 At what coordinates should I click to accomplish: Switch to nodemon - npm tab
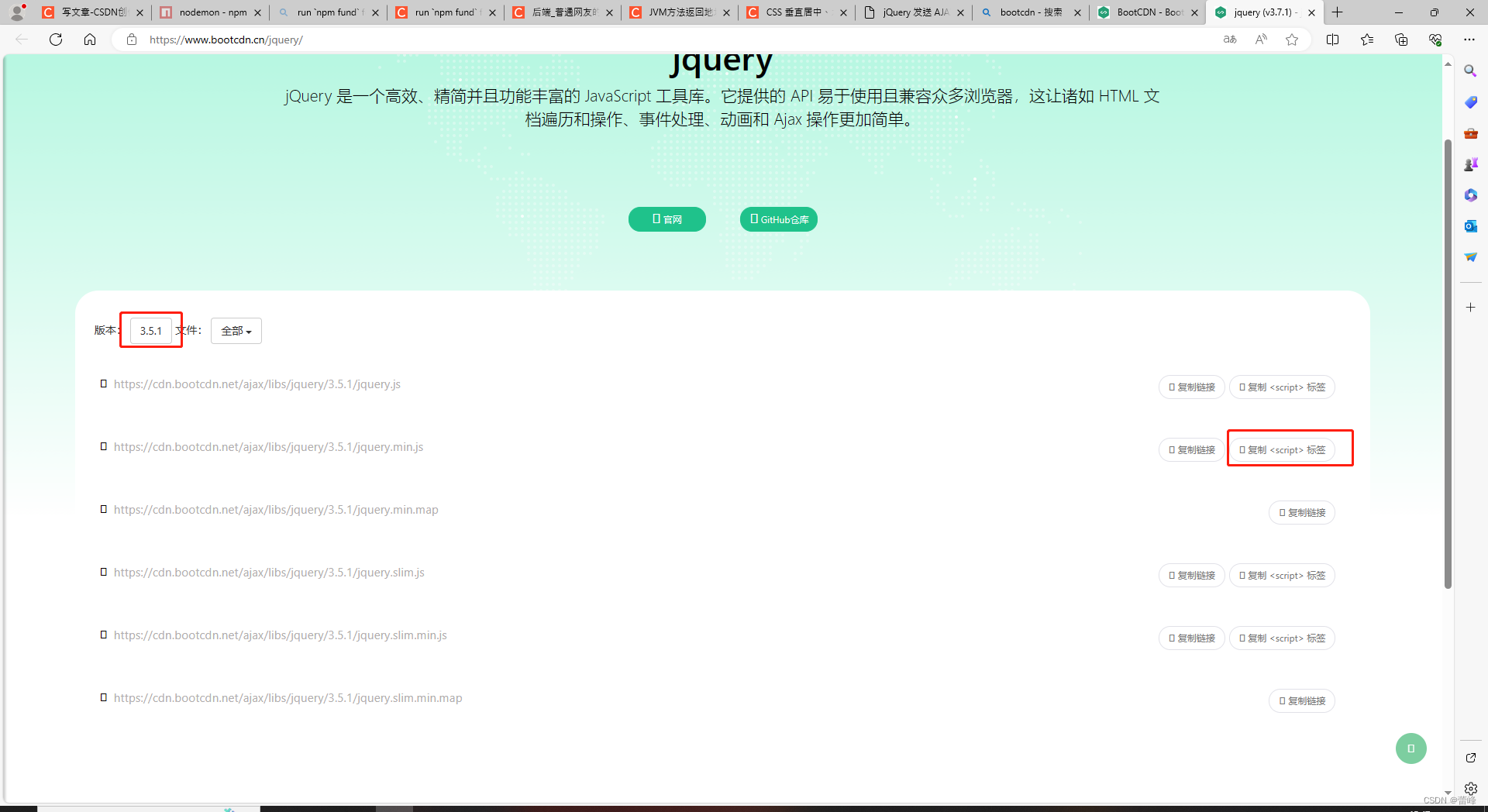[210, 12]
